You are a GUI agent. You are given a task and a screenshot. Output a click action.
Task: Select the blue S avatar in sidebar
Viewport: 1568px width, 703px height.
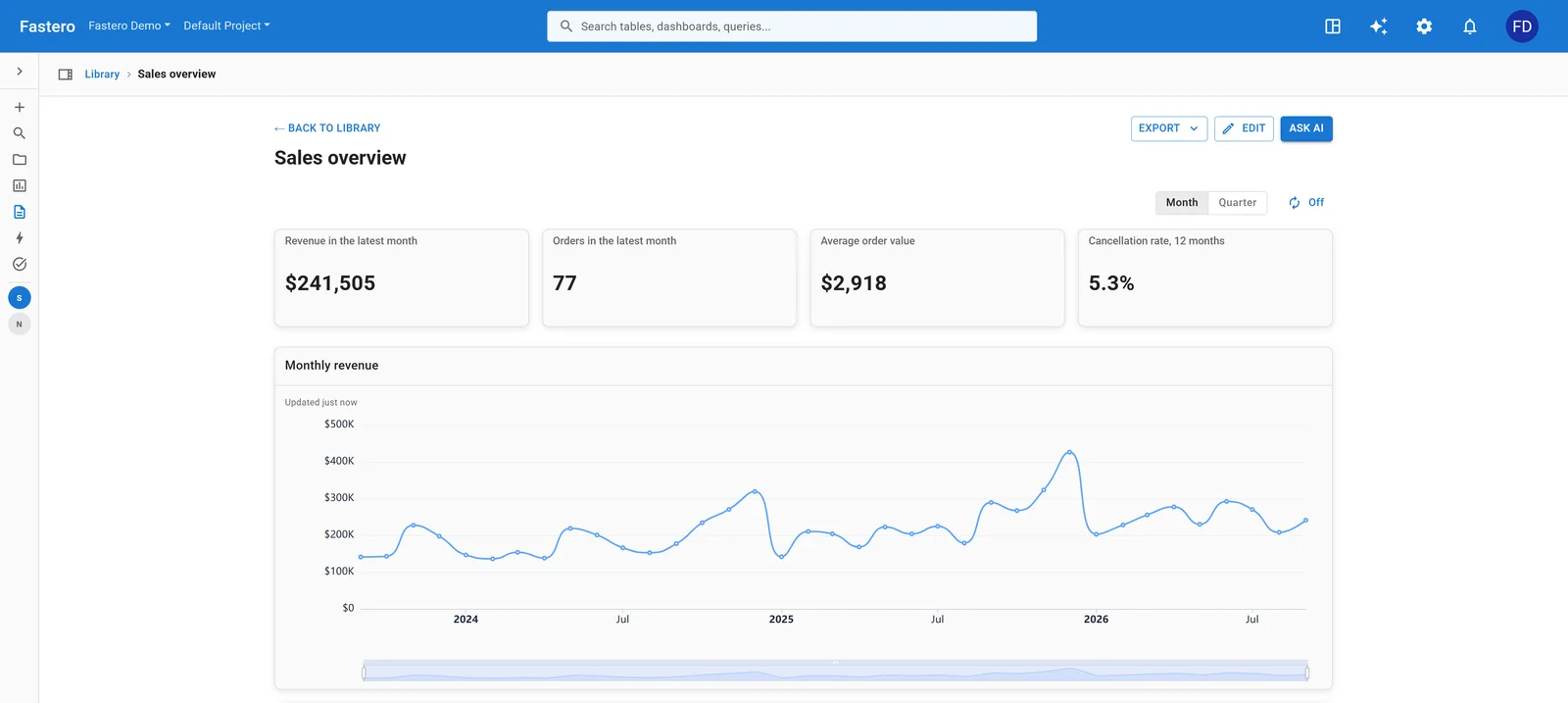(x=19, y=298)
